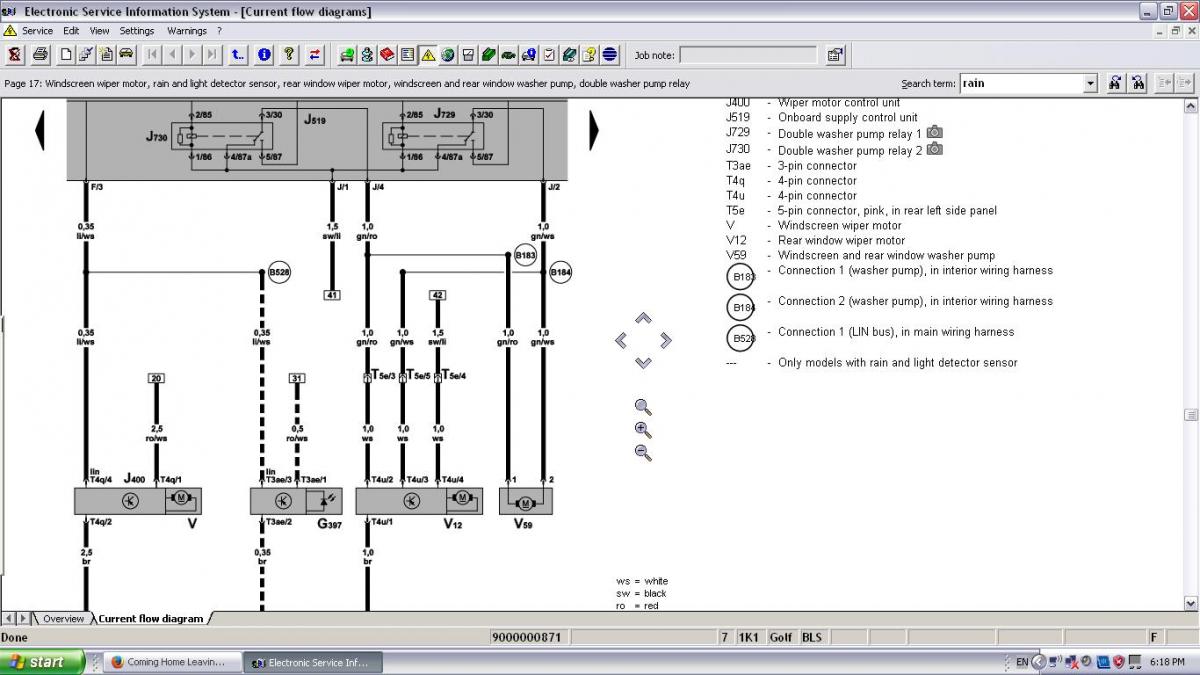Click the printer icon in toolbar
Image resolution: width=1200 pixels, height=675 pixels.
click(39, 54)
